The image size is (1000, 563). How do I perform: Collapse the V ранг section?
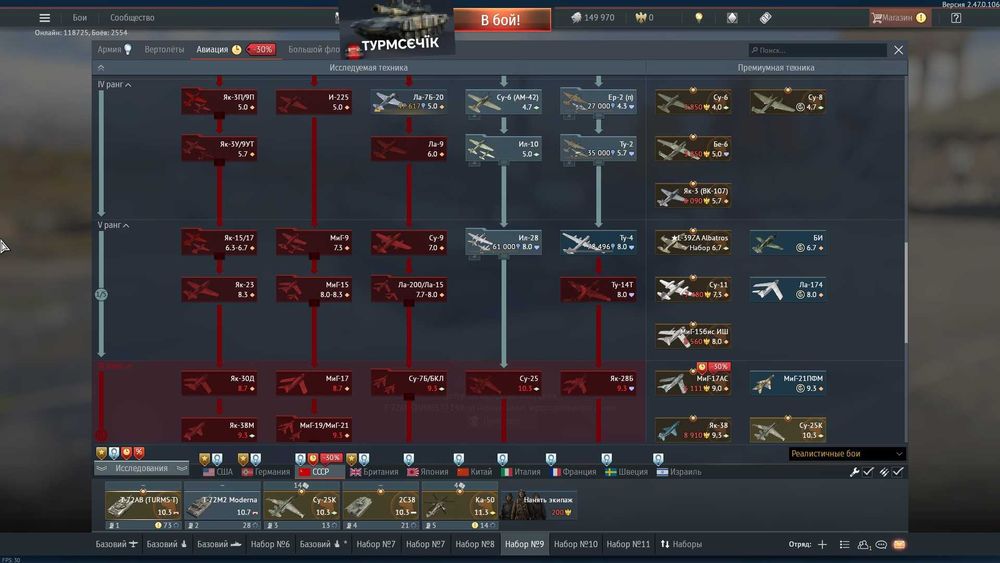coord(114,225)
